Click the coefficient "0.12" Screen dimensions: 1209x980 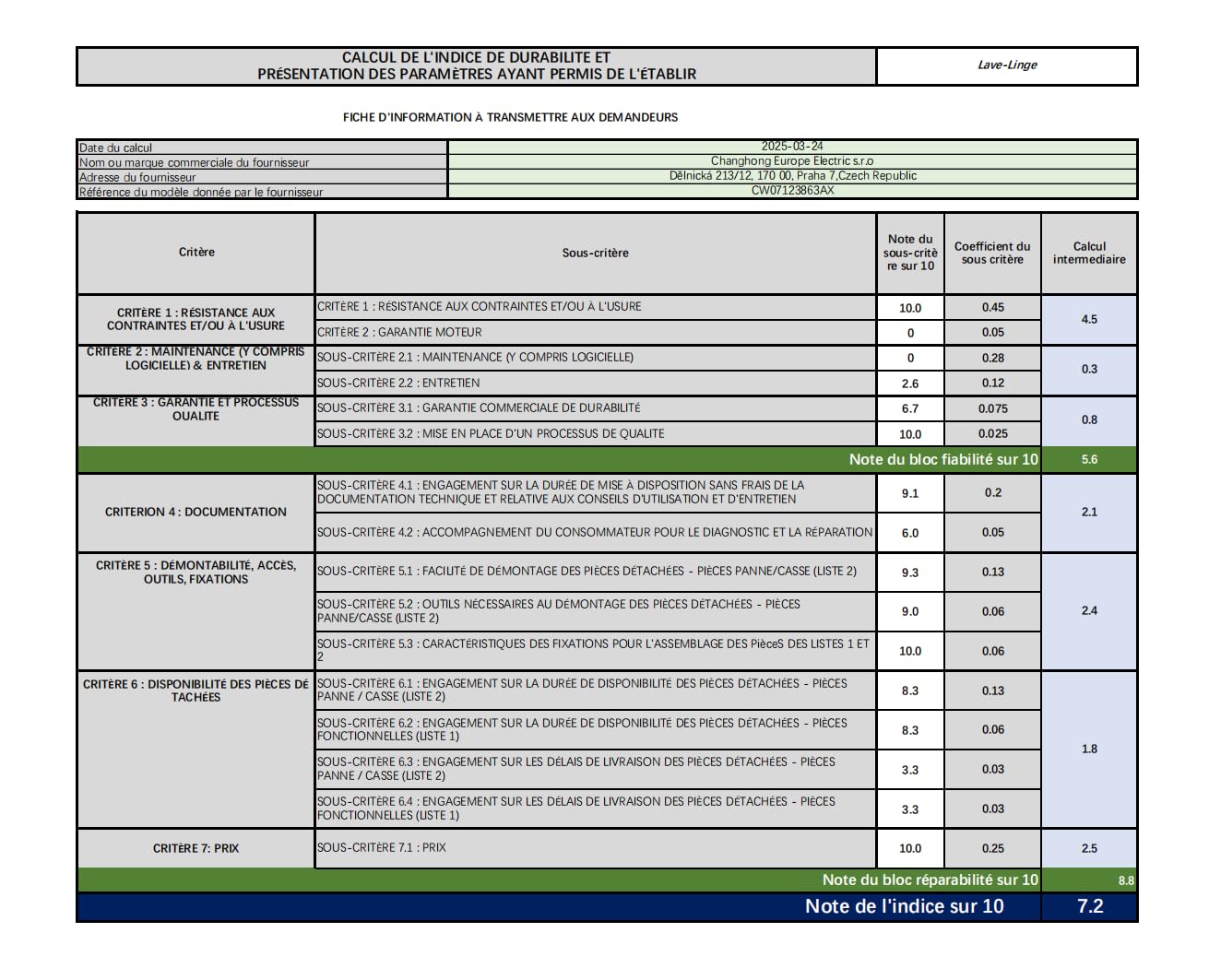click(x=993, y=383)
